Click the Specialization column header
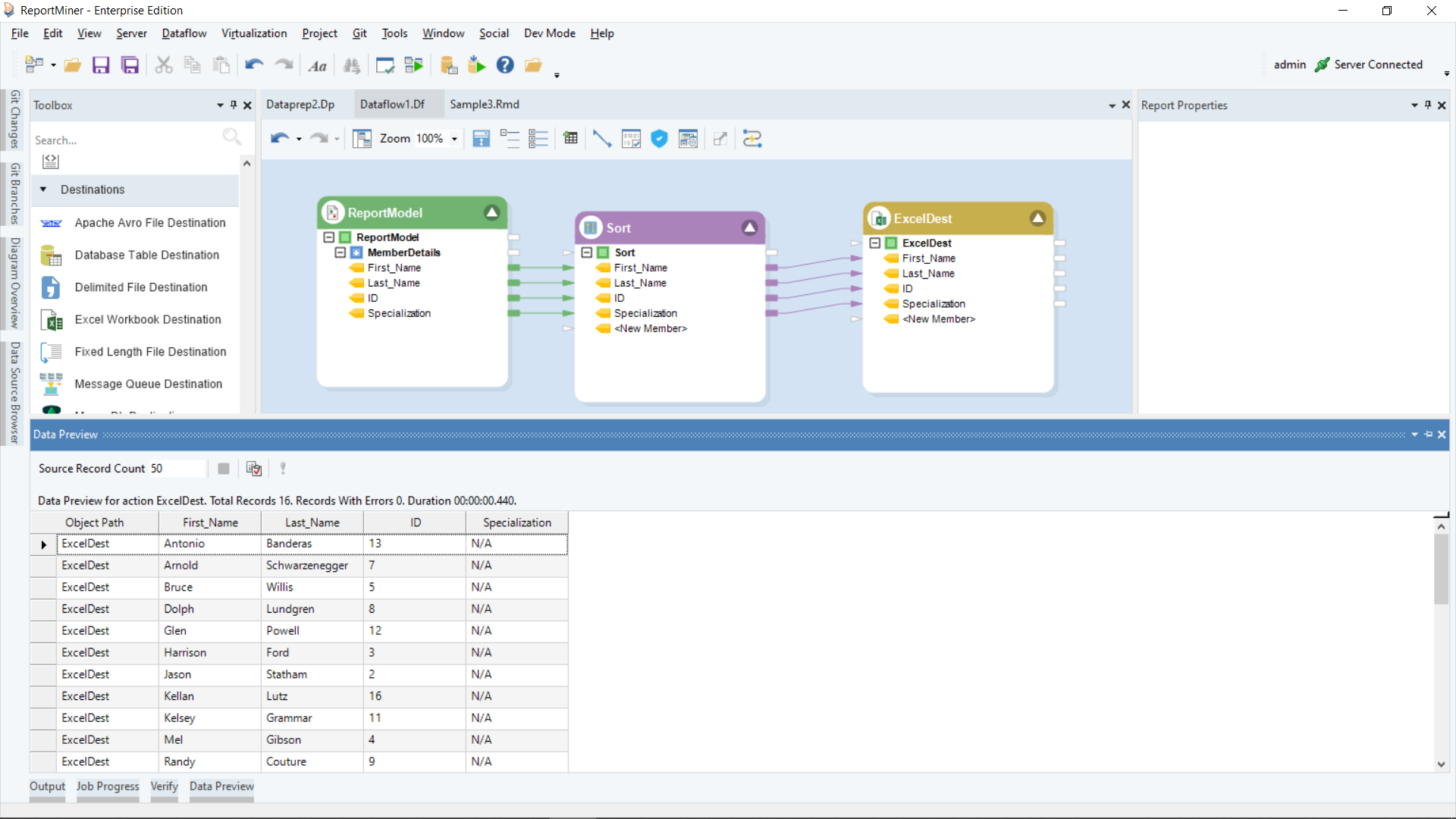Screen dimensions: 1456x819 coord(516,522)
